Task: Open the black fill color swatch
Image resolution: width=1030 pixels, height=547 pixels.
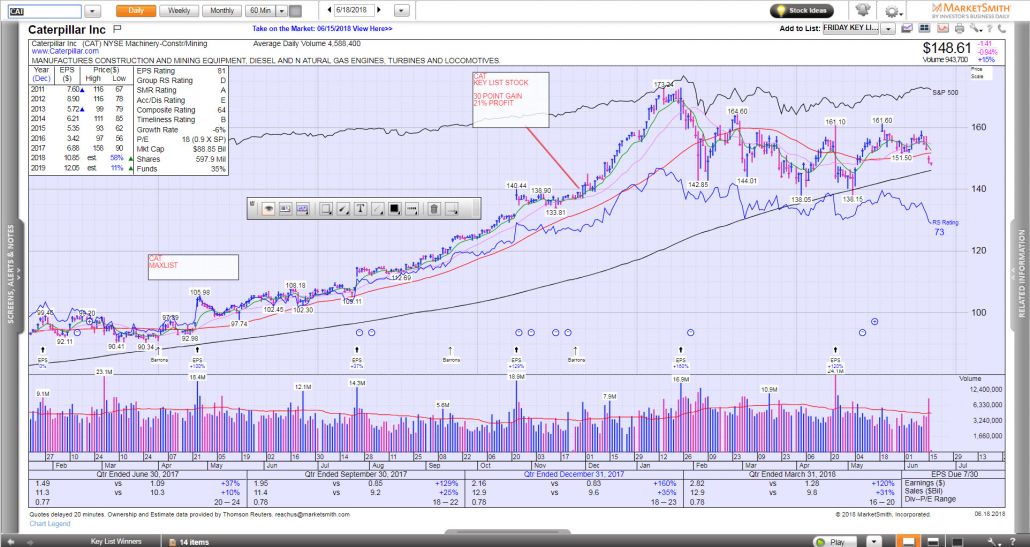Action: pyautogui.click(x=394, y=209)
